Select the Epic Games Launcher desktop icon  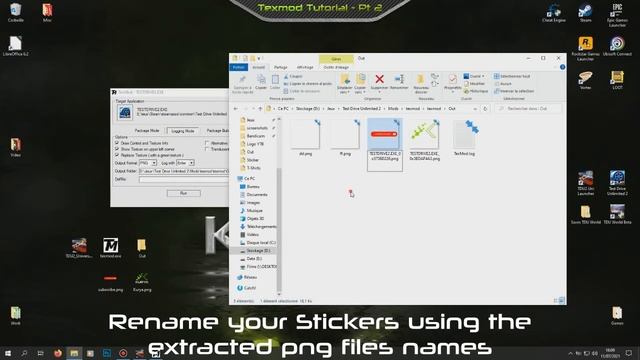tap(617, 16)
